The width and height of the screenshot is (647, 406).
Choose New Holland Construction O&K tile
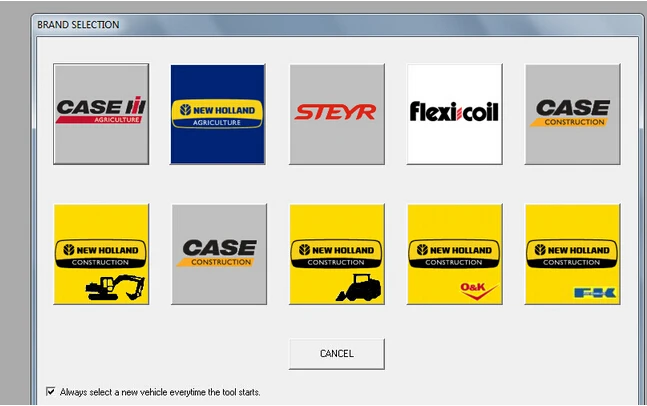tap(455, 254)
